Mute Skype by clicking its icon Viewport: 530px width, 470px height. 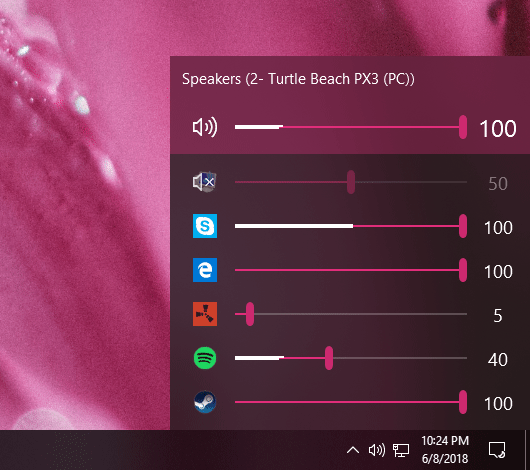205,226
